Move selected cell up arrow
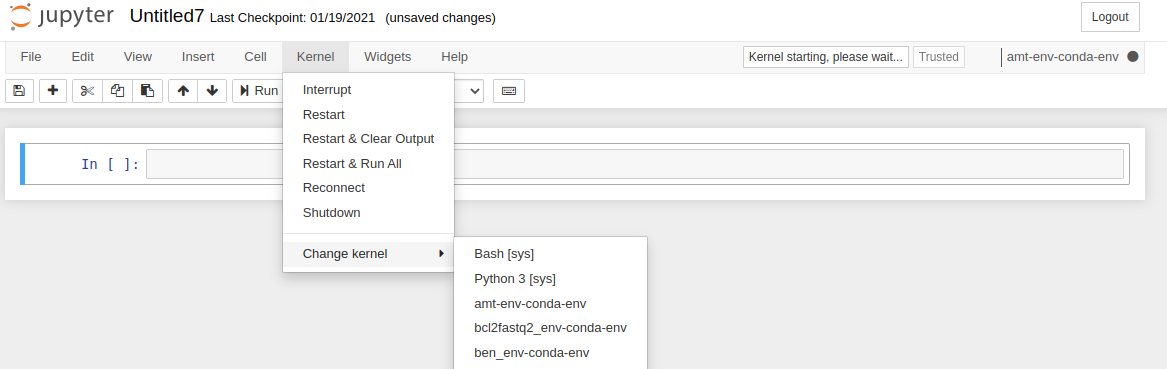Screen dimensions: 1167x369 [x=183, y=91]
